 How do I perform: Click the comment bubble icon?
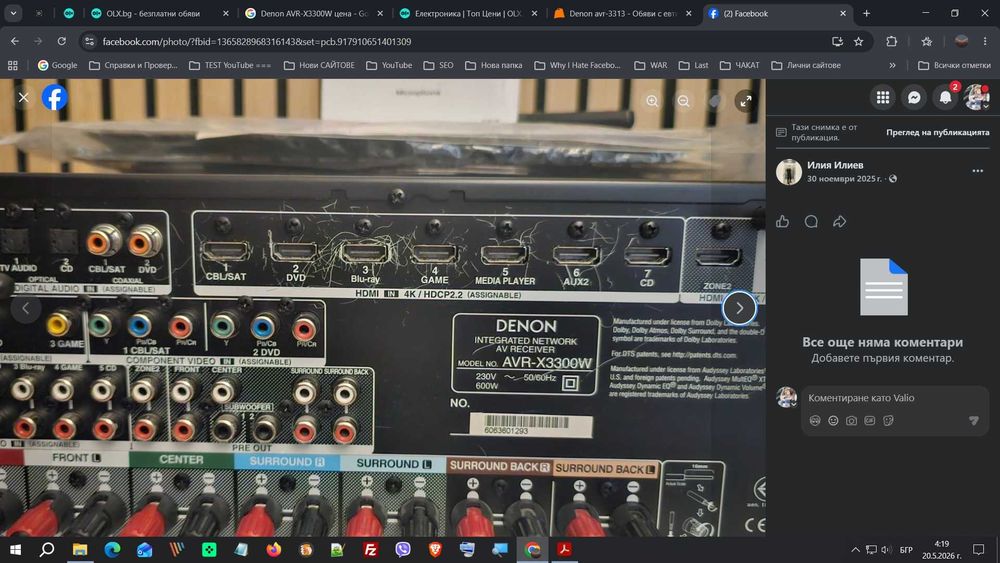(x=811, y=221)
